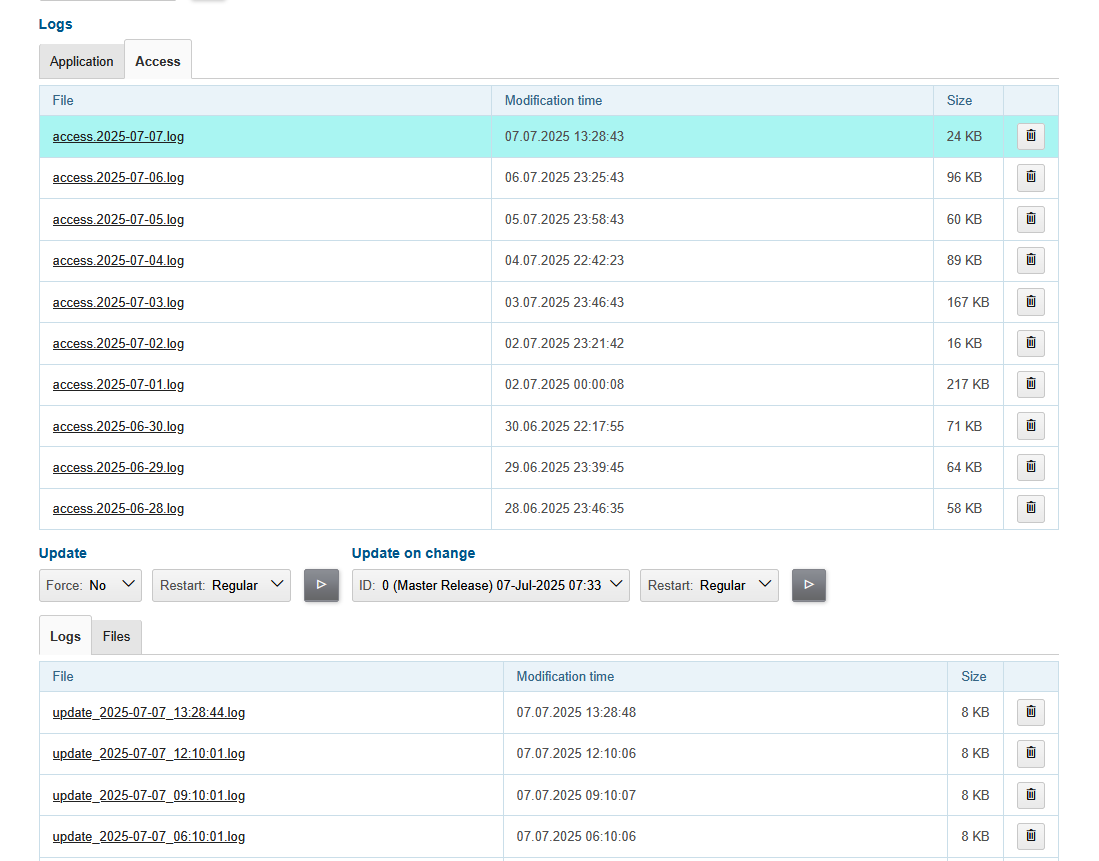
Task: Open the update_2025-07-07_12:10:01.log file
Action: click(148, 753)
